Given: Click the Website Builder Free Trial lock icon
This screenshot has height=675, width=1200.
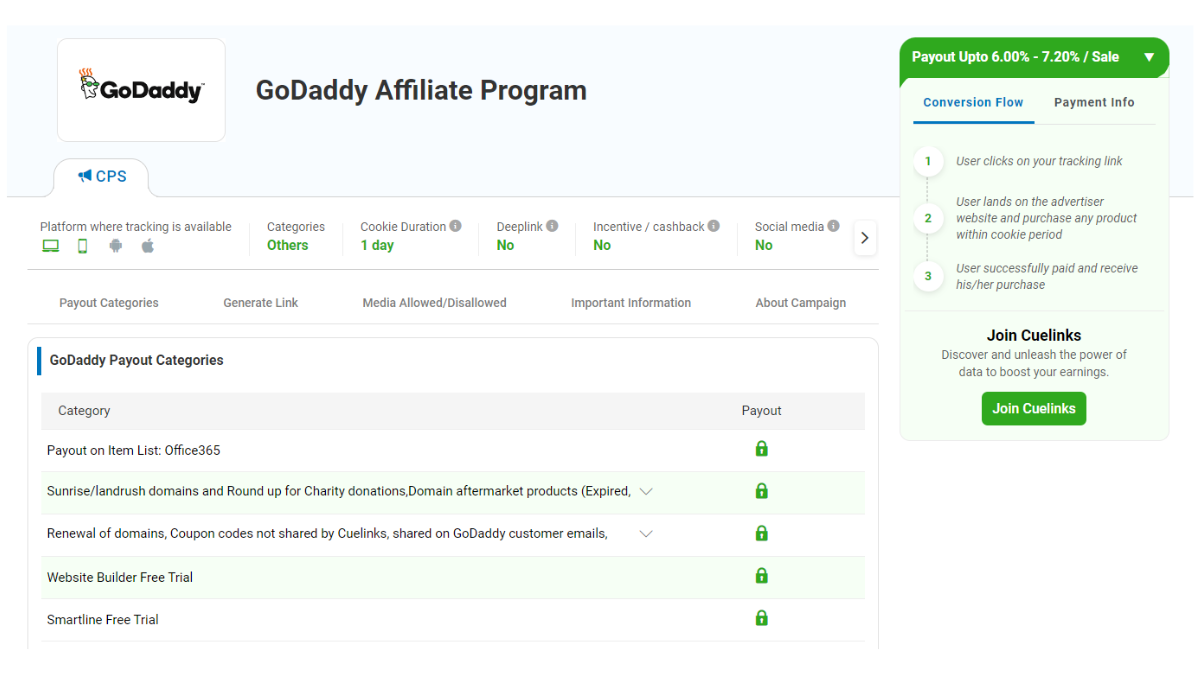Looking at the screenshot, I should (x=761, y=576).
